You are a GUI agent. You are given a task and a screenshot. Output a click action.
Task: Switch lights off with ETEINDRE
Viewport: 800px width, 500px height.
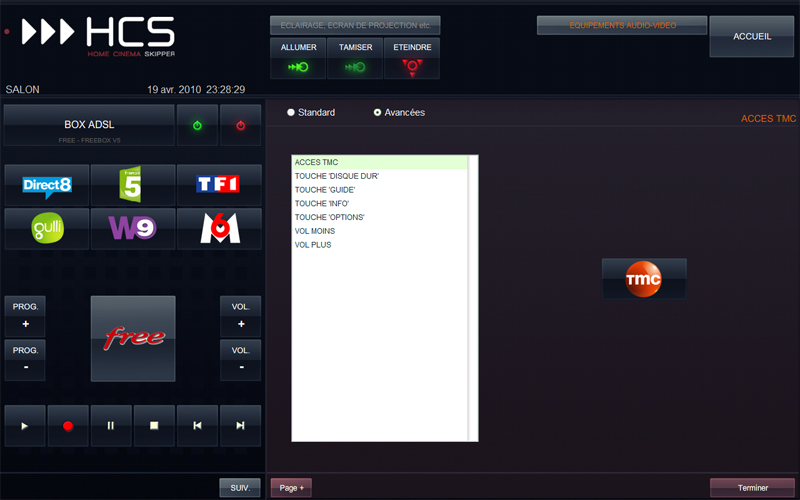pyautogui.click(x=412, y=58)
